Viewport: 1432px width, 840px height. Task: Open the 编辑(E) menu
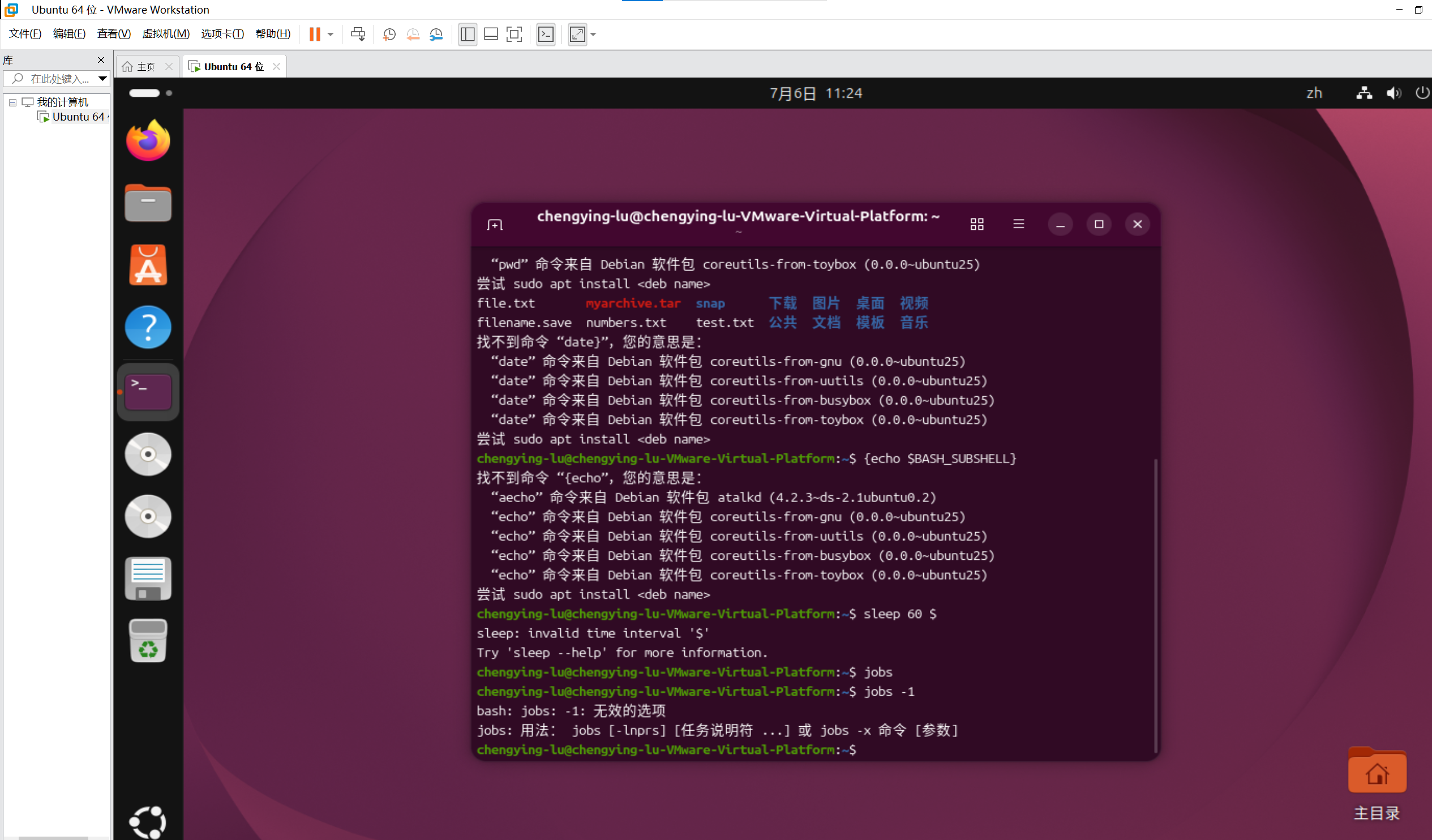click(x=69, y=34)
